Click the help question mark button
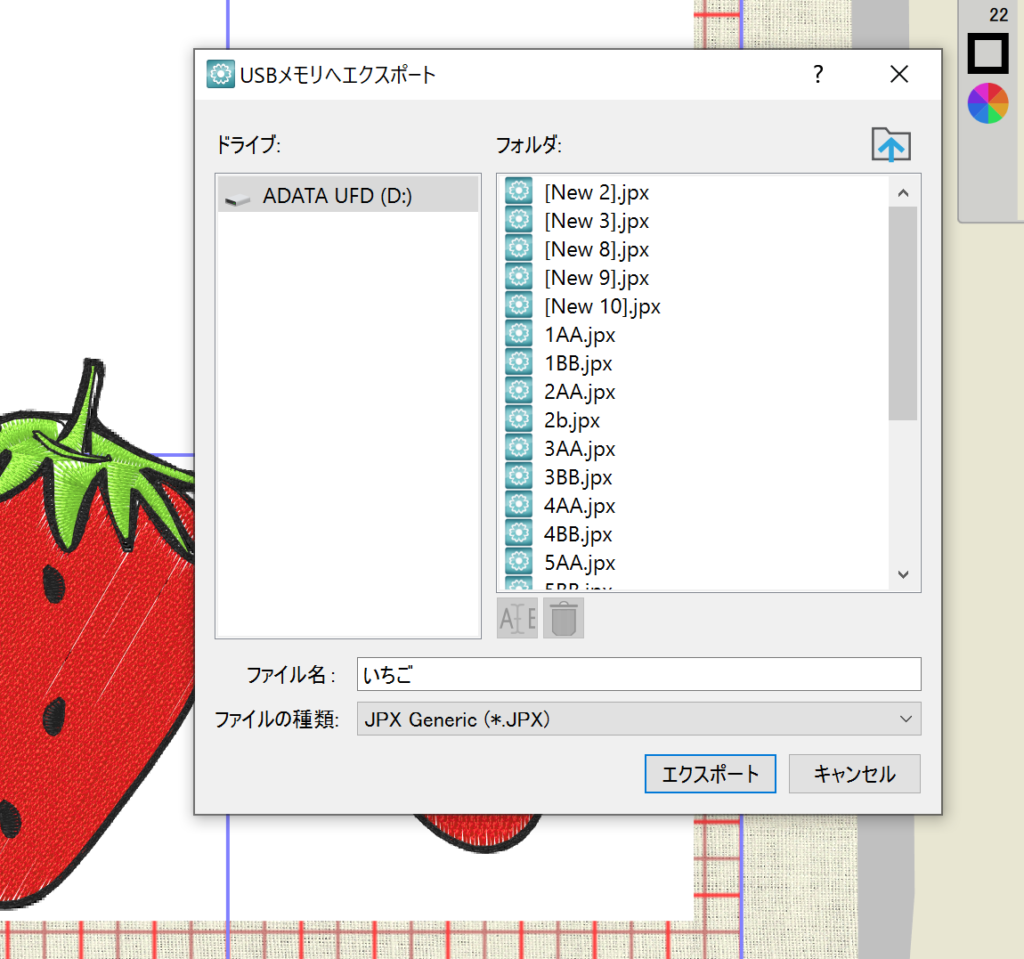Image resolution: width=1024 pixels, height=959 pixels. 818,74
